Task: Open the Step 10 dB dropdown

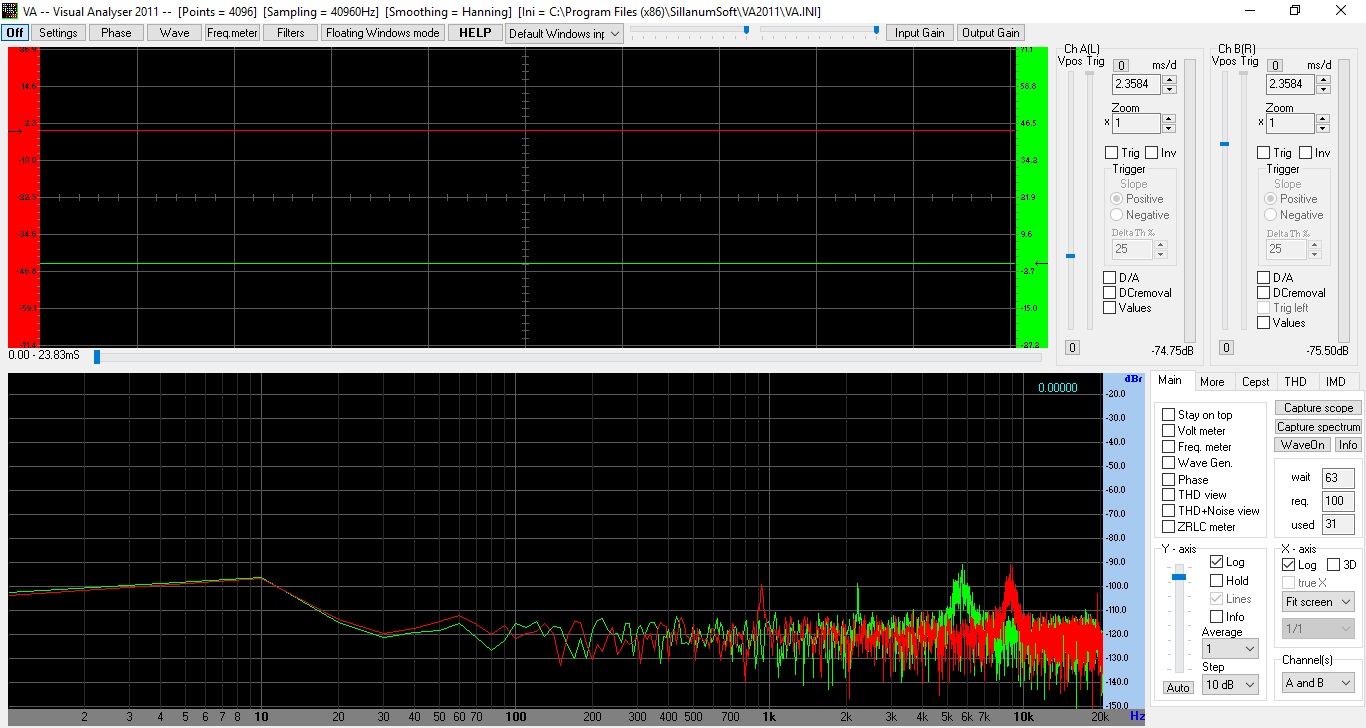Action: pyautogui.click(x=1230, y=685)
